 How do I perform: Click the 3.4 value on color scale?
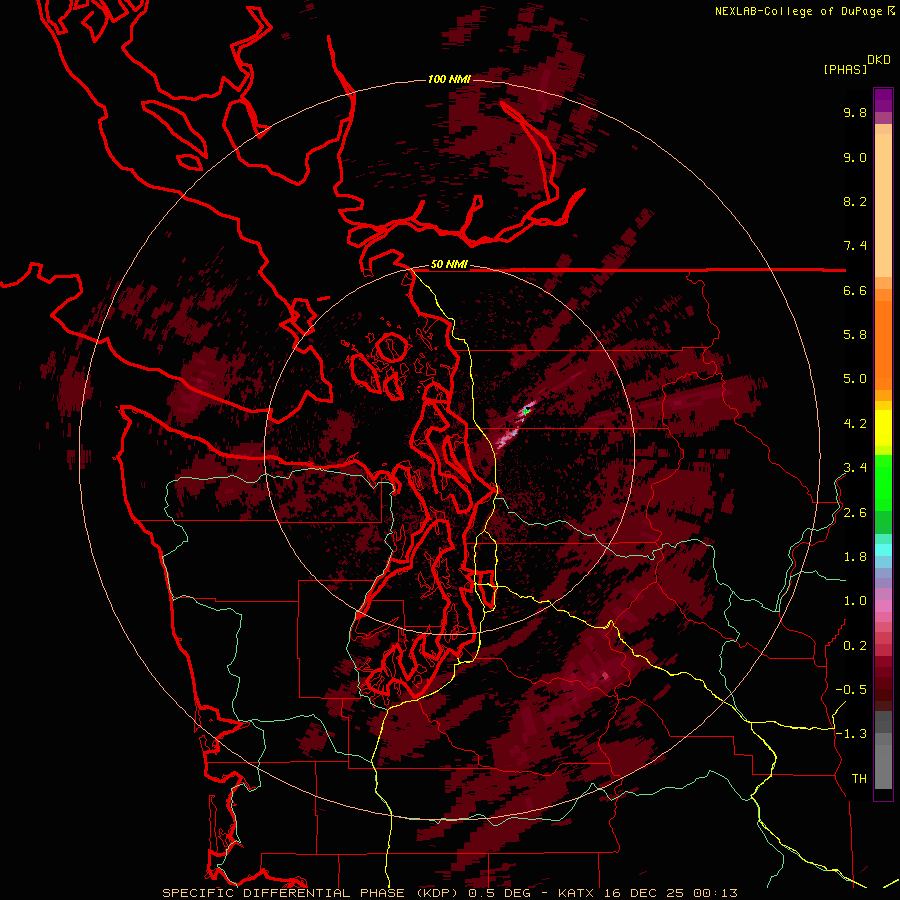[855, 468]
